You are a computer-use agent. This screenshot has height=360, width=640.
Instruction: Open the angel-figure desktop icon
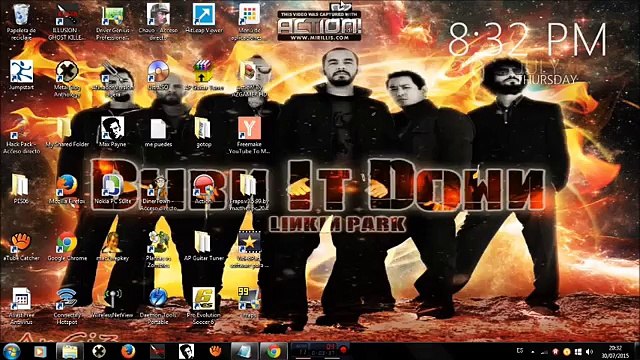pyautogui.click(x=113, y=246)
